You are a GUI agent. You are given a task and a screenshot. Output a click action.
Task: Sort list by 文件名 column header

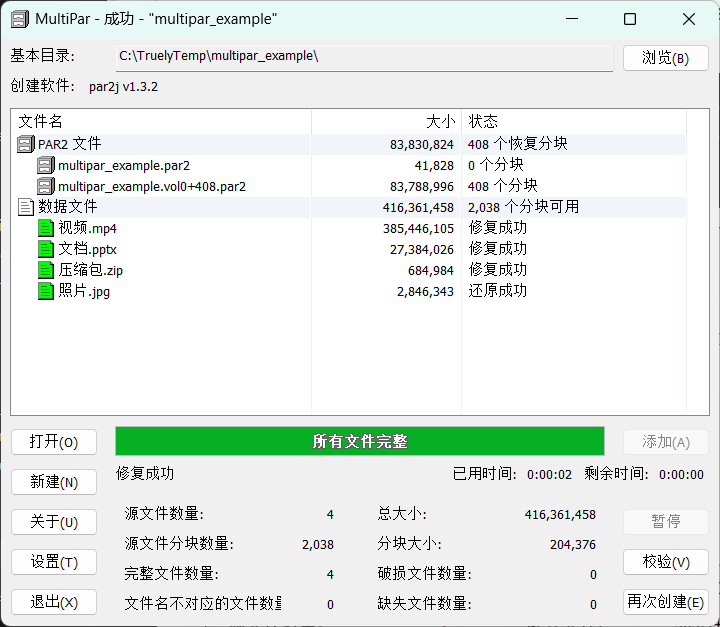click(160, 121)
